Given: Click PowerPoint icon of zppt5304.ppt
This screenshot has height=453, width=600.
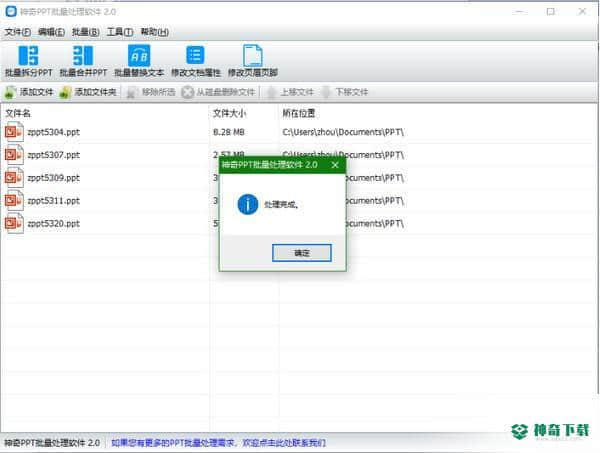Looking at the screenshot, I should [x=14, y=132].
